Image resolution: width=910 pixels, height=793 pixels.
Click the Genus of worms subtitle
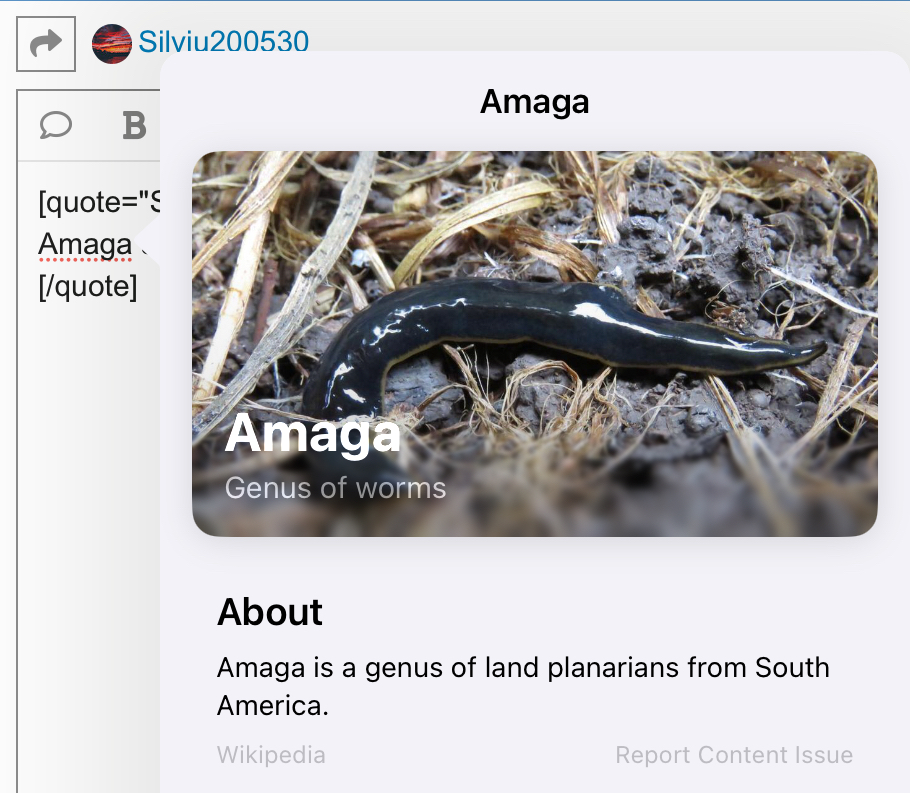pyautogui.click(x=335, y=488)
